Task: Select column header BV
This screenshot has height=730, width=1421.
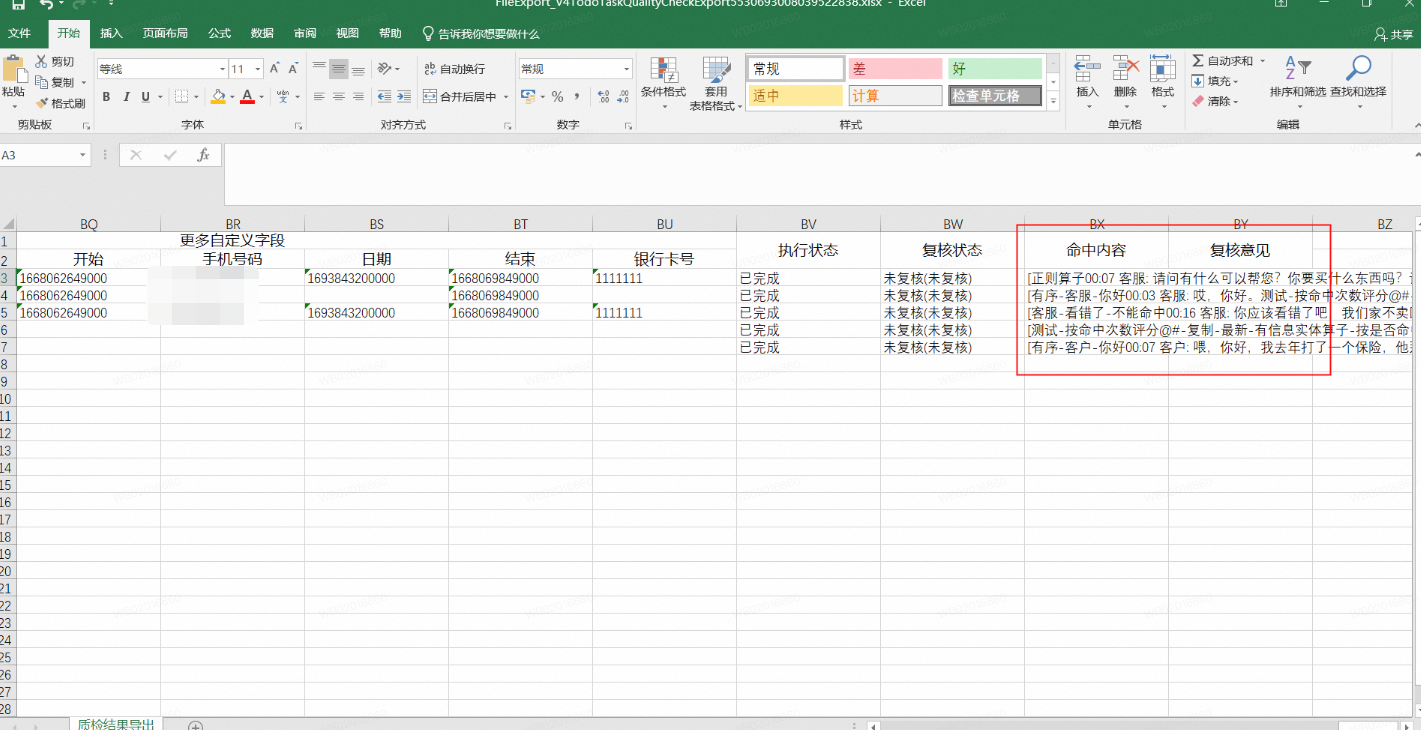Action: pos(808,224)
